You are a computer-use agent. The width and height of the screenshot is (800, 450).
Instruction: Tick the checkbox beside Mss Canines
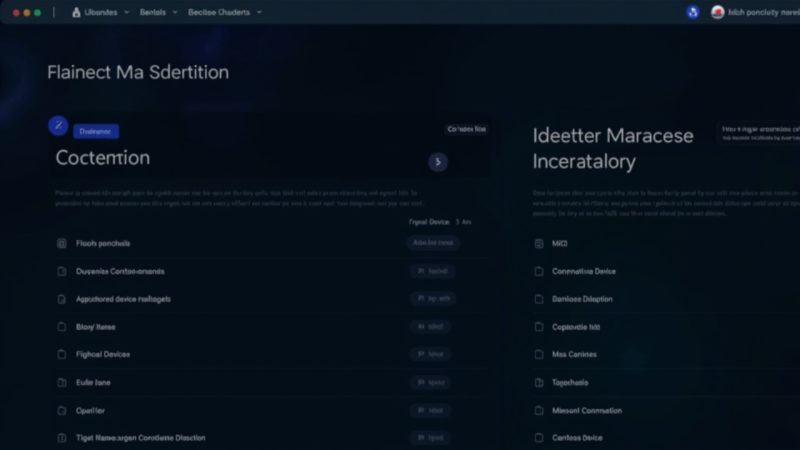pyautogui.click(x=539, y=354)
